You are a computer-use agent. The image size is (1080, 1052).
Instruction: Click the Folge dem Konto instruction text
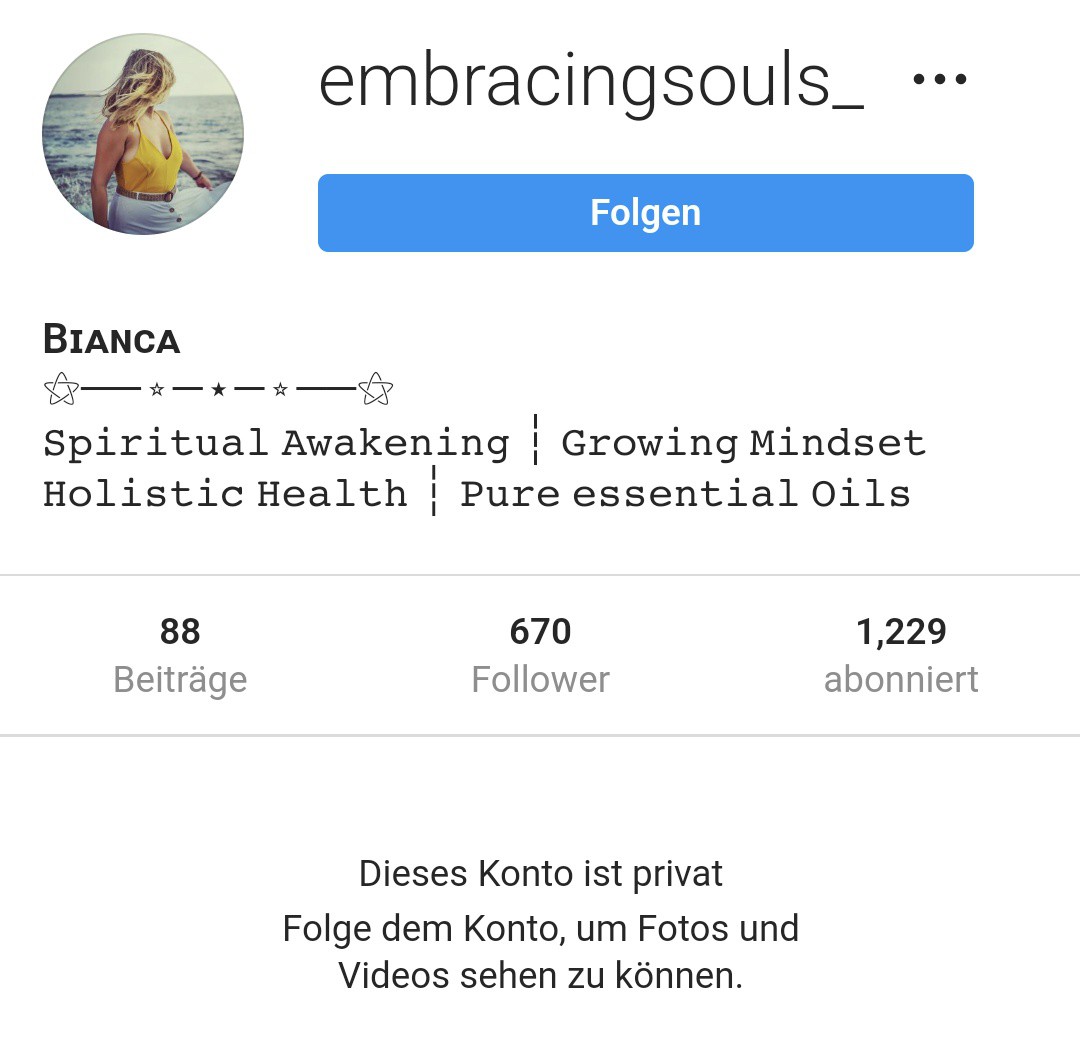541,952
